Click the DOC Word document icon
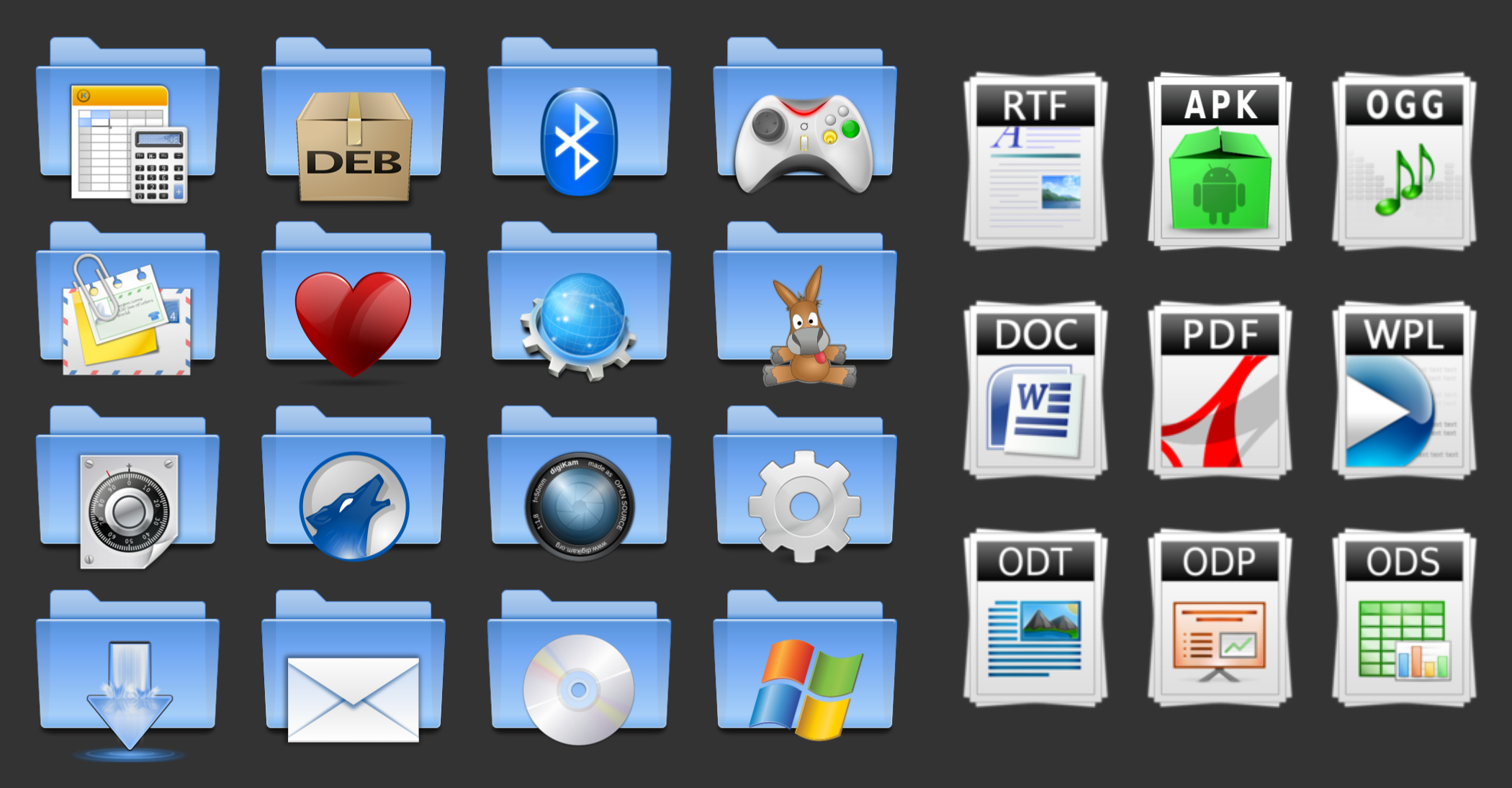This screenshot has width=1512, height=788. pos(1035,390)
